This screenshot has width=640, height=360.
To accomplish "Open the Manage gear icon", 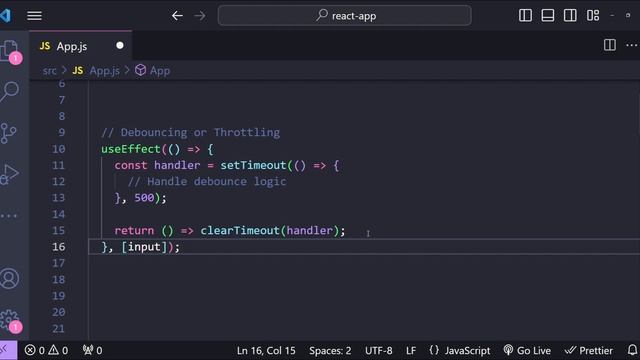I will pos(10,320).
